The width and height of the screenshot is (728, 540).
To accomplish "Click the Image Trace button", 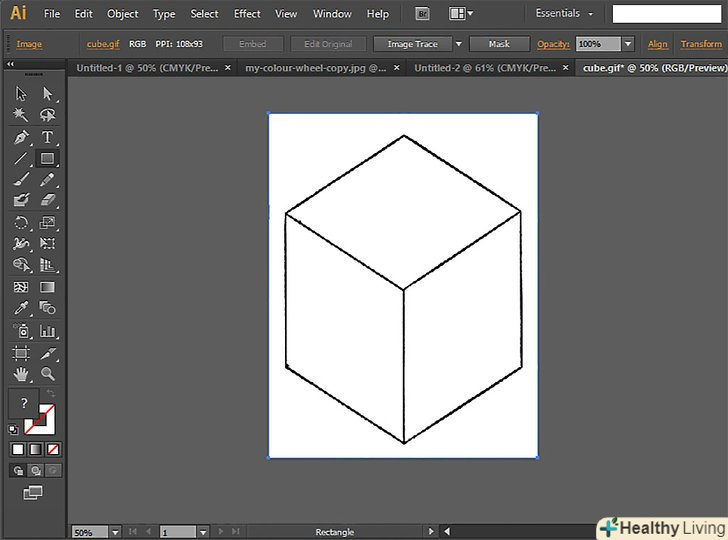I will [413, 44].
